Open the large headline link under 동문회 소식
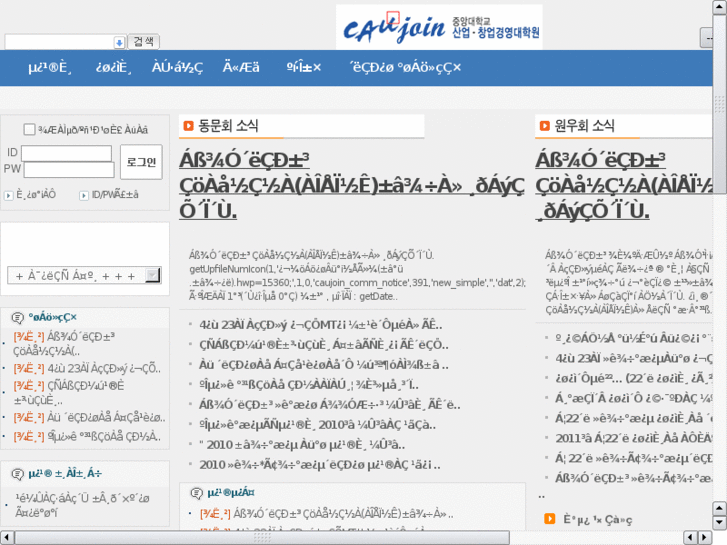 click(352, 186)
